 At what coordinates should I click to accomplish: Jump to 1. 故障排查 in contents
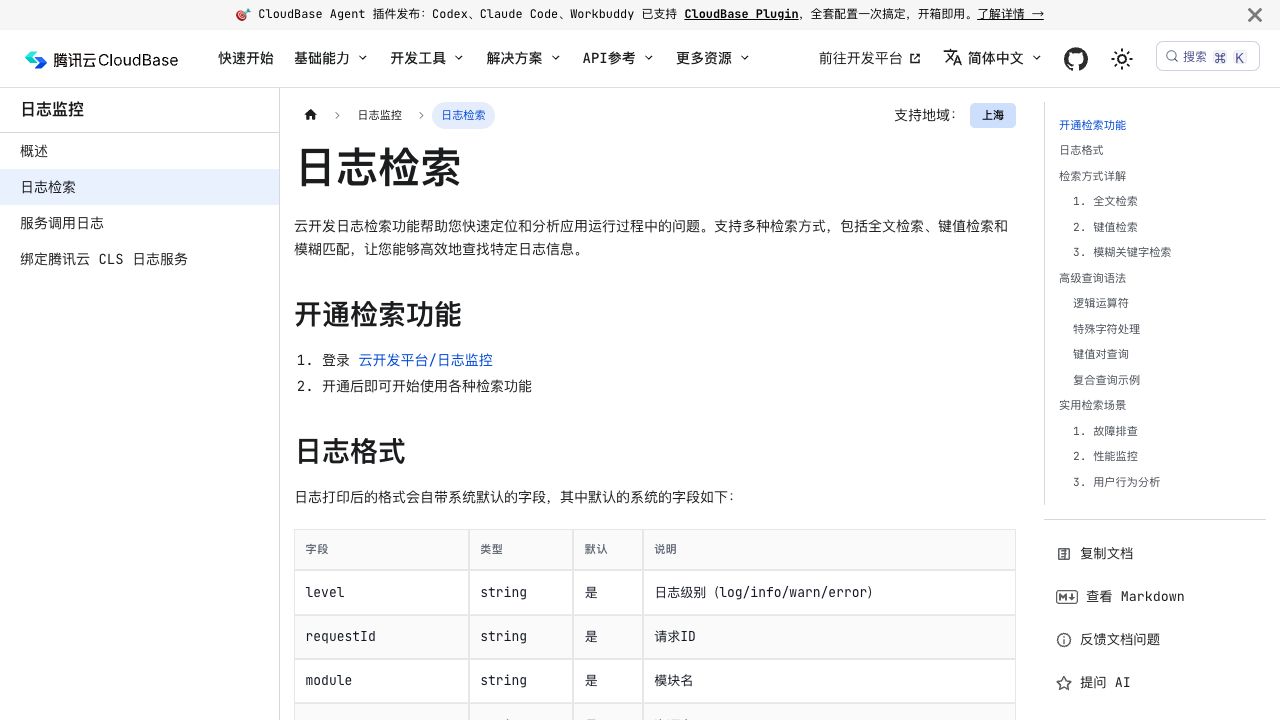click(x=1105, y=431)
